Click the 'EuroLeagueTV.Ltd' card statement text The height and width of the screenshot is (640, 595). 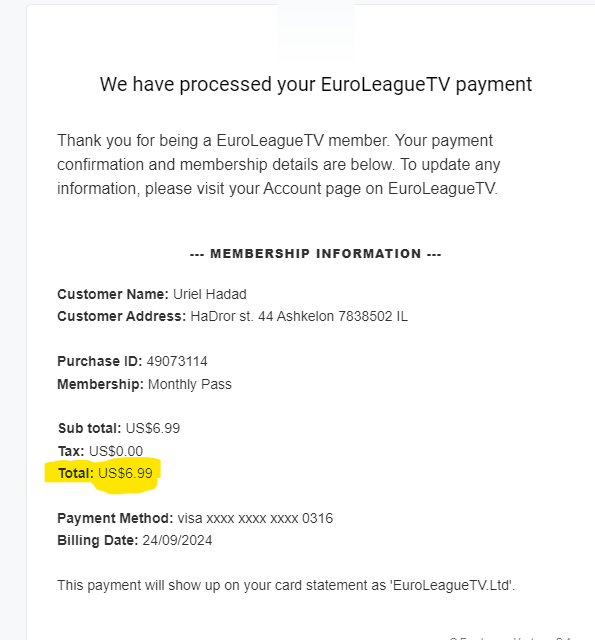[x=453, y=585]
